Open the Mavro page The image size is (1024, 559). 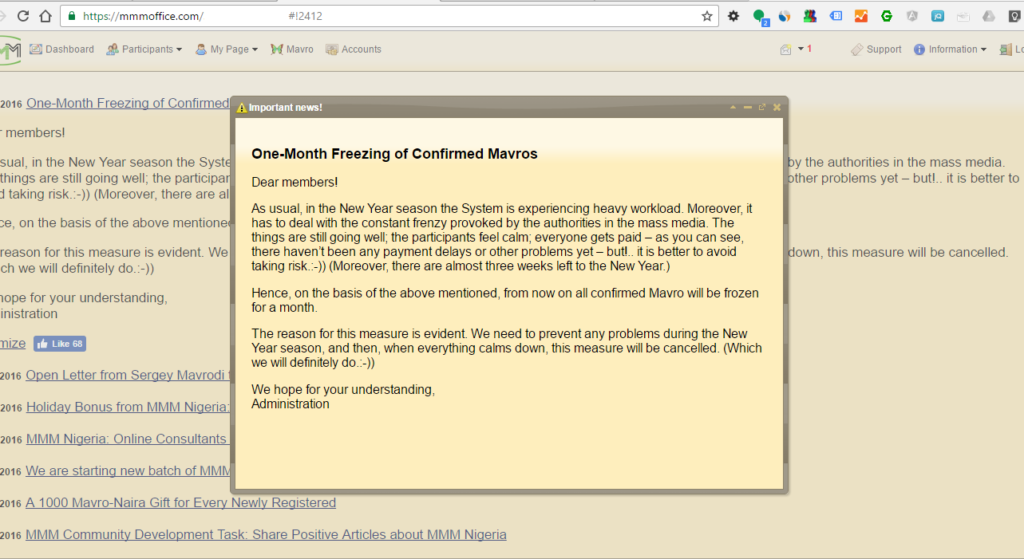point(292,49)
